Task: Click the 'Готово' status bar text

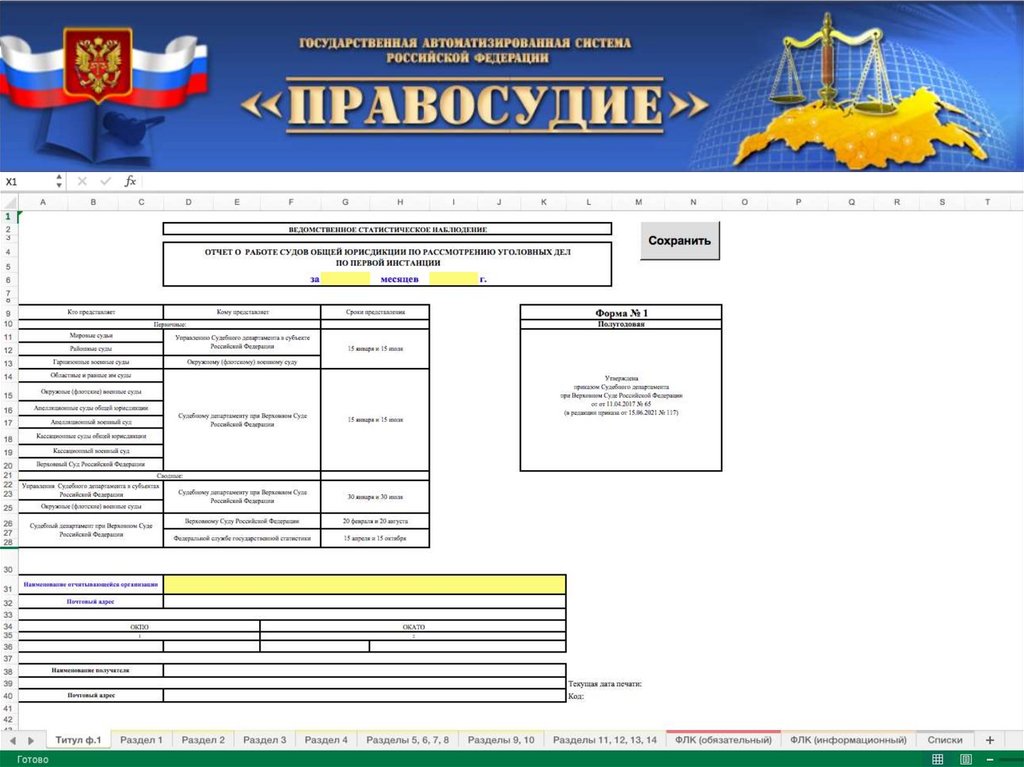Action: [x=33, y=759]
